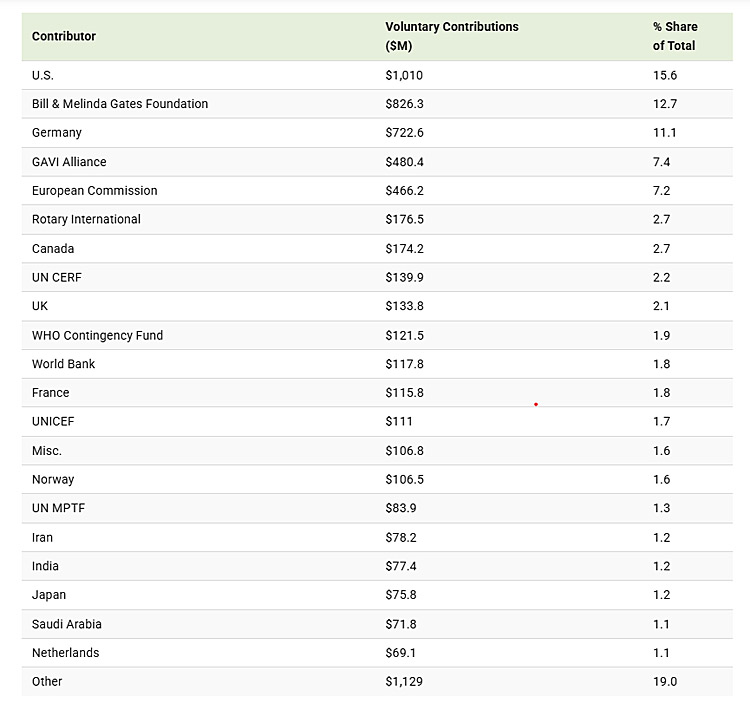Screen dimensions: 750x711
Task: Select the Canada contributor cell
Action: [53, 248]
